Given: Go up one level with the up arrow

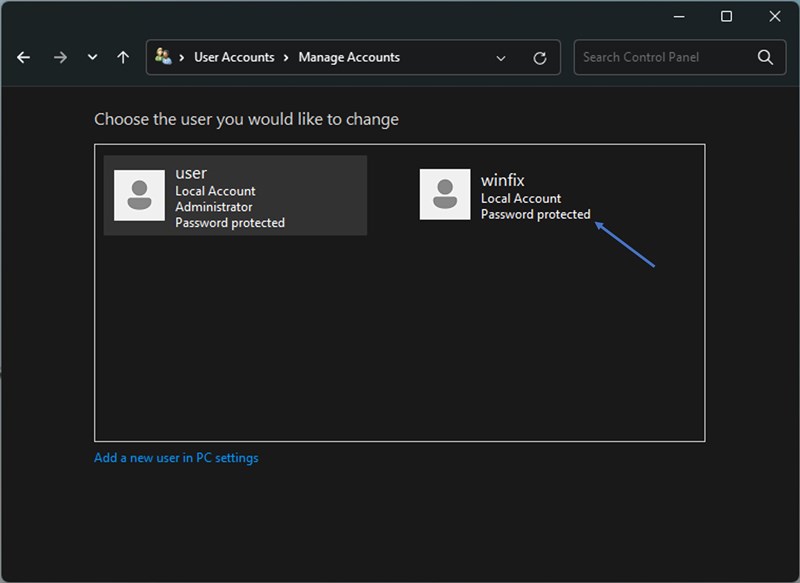Looking at the screenshot, I should (x=123, y=57).
